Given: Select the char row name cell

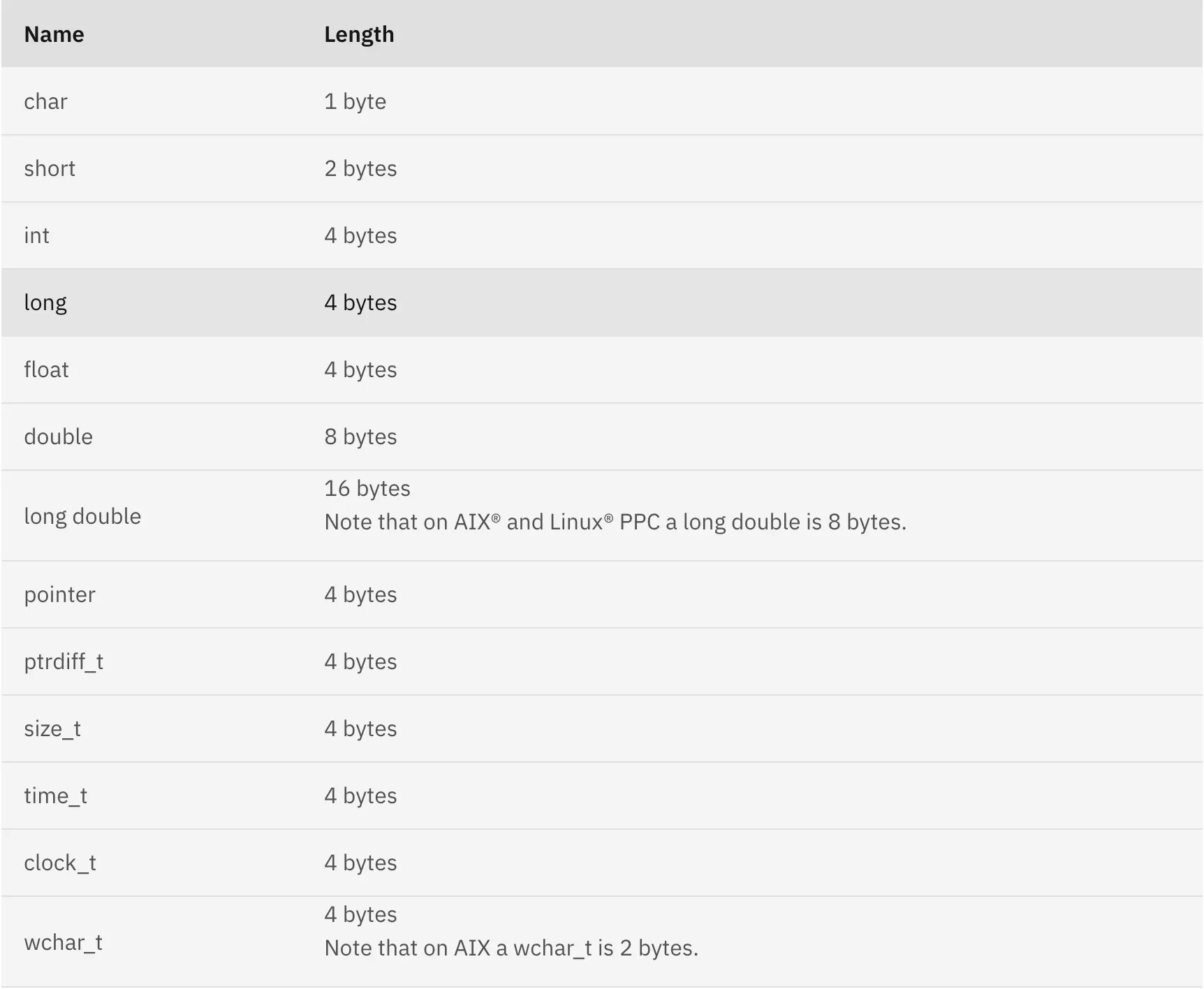Looking at the screenshot, I should [x=45, y=101].
